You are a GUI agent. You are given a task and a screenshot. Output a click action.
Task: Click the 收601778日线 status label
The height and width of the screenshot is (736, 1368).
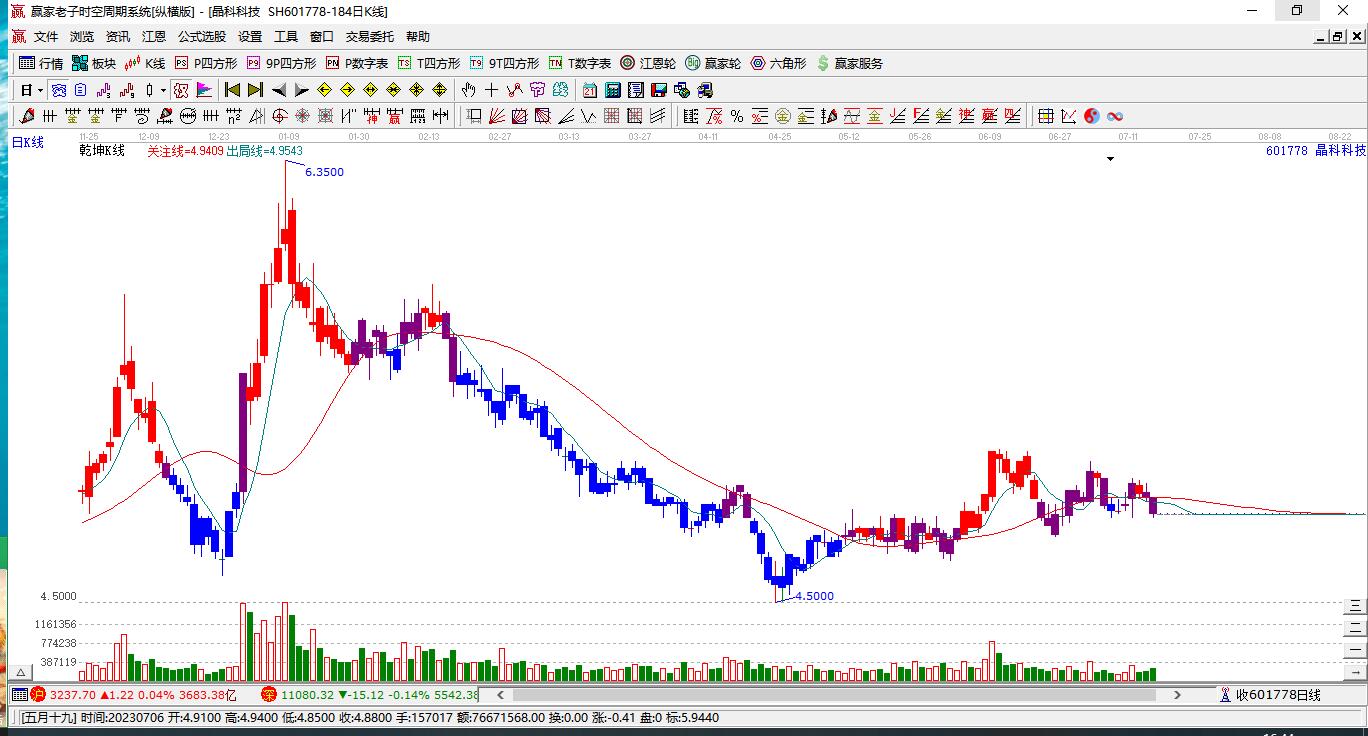click(x=1278, y=695)
